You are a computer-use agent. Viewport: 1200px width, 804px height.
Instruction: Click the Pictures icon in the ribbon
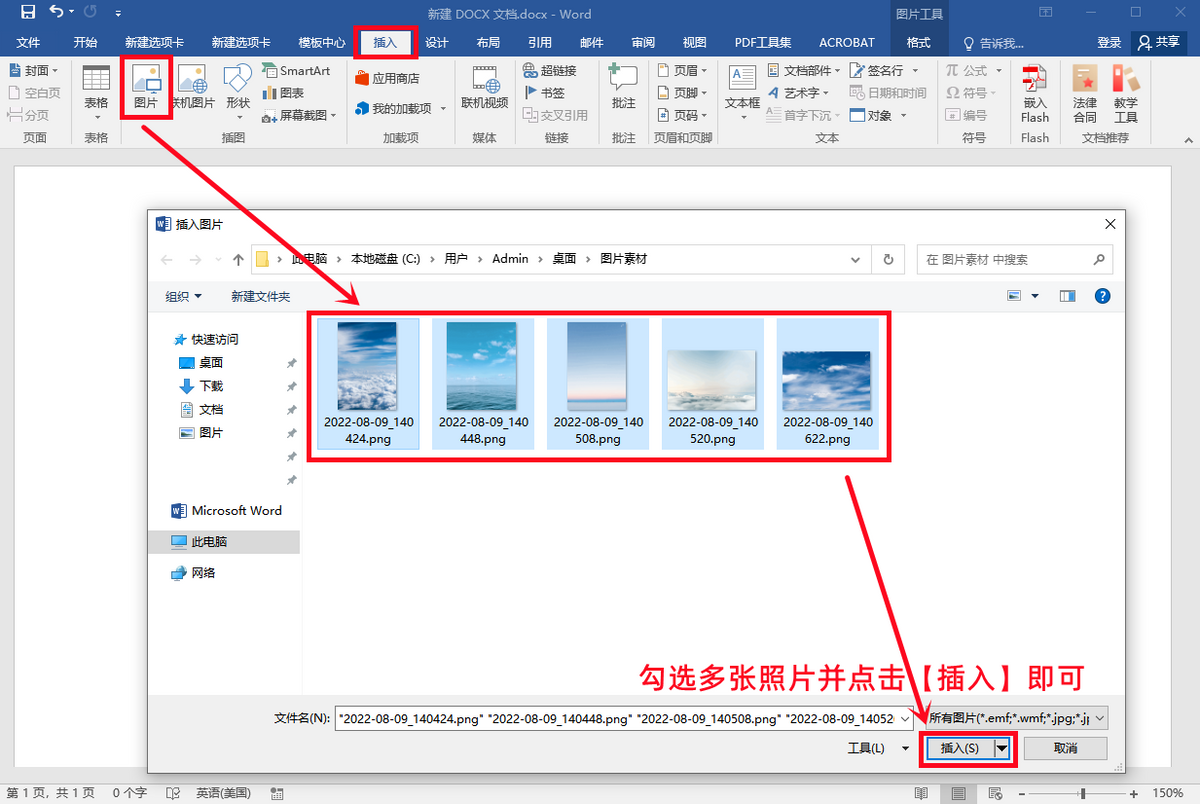pos(146,88)
